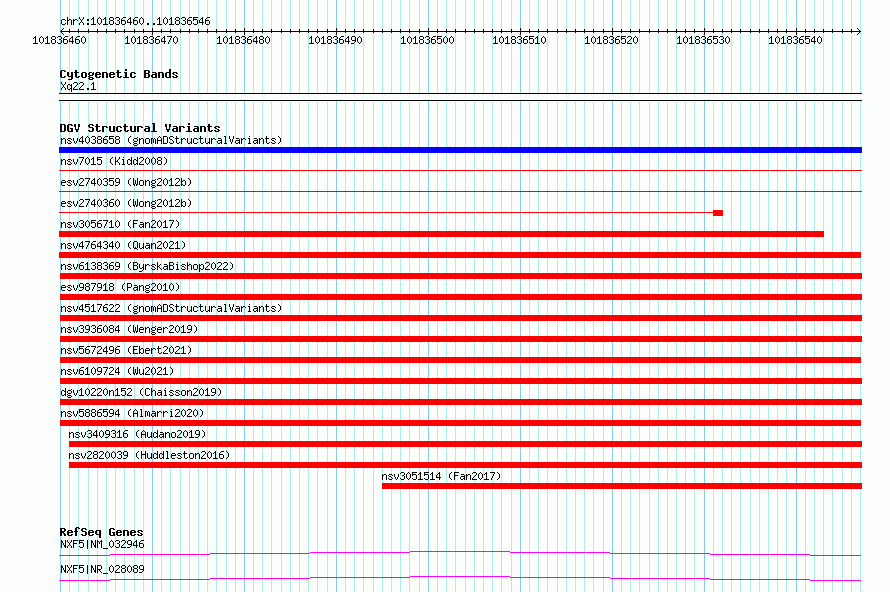The width and height of the screenshot is (890, 592).
Task: Click ruler tick label 101836530
Action: pyautogui.click(x=703, y=40)
